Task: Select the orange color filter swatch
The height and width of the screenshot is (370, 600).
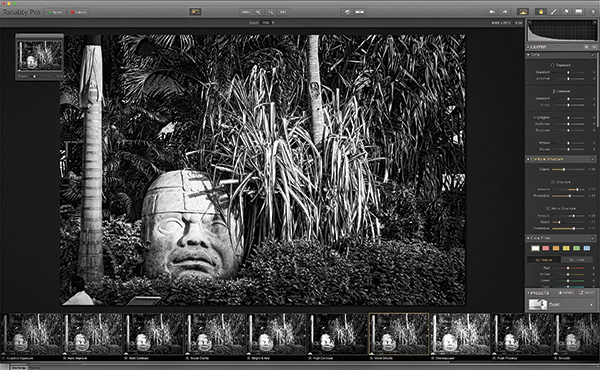Action: pyautogui.click(x=556, y=248)
